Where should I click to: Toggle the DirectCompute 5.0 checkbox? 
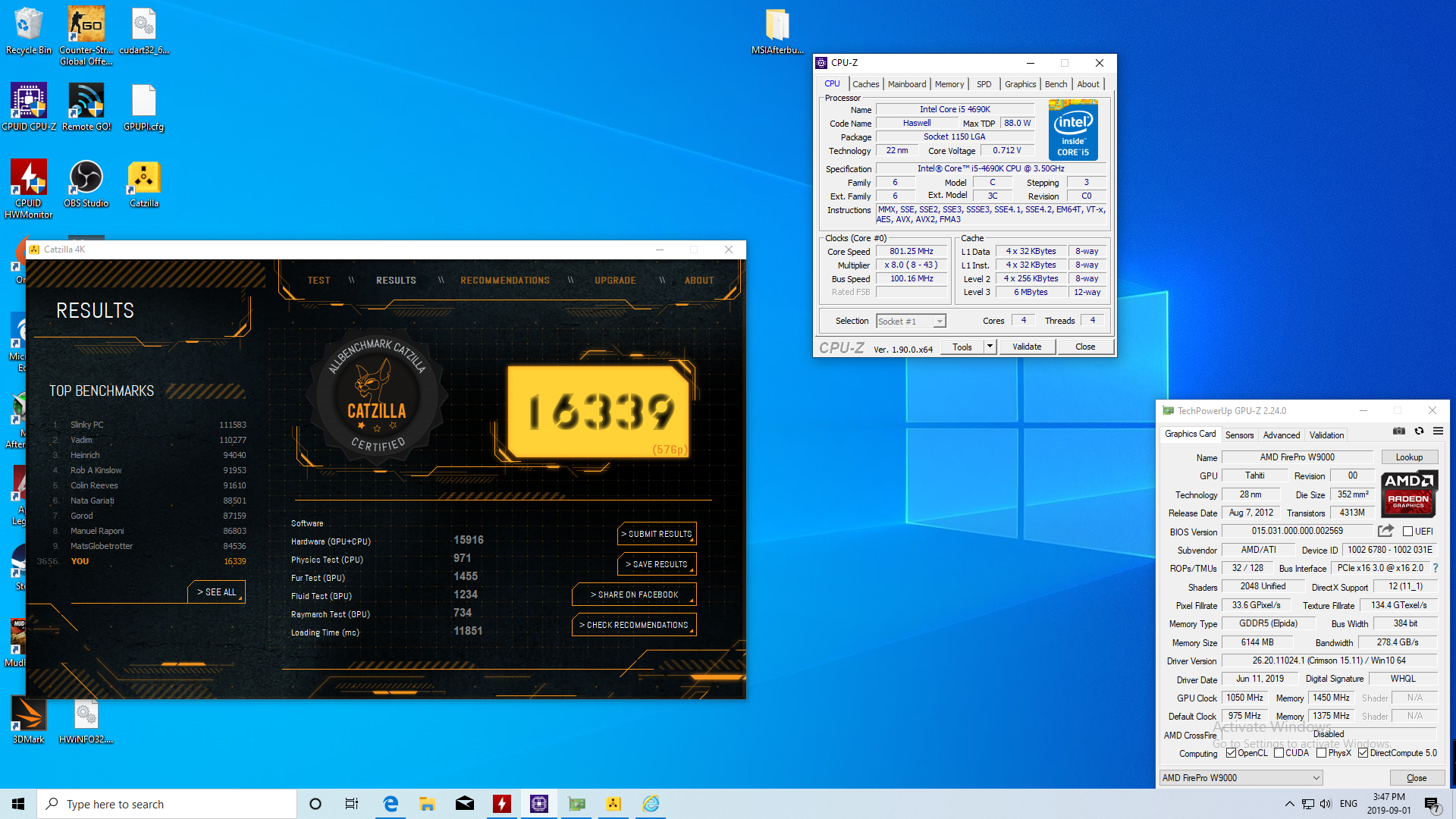tap(1363, 753)
